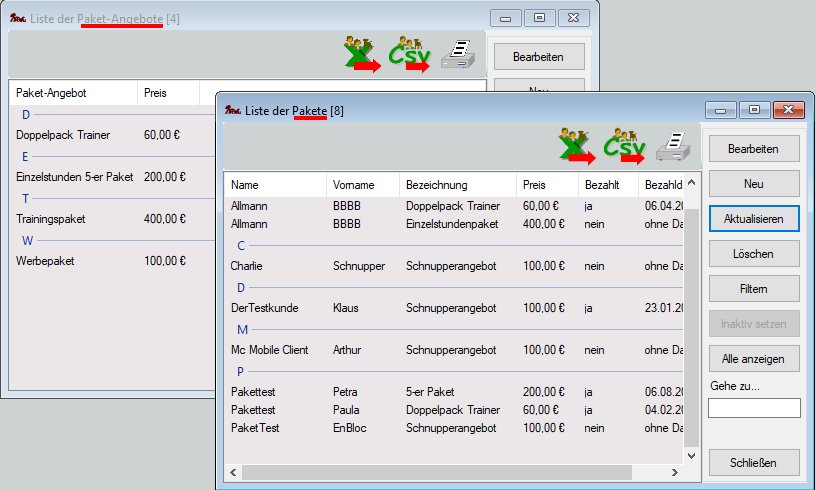
Task: Click the Alle anzeigen button
Action: click(x=754, y=358)
